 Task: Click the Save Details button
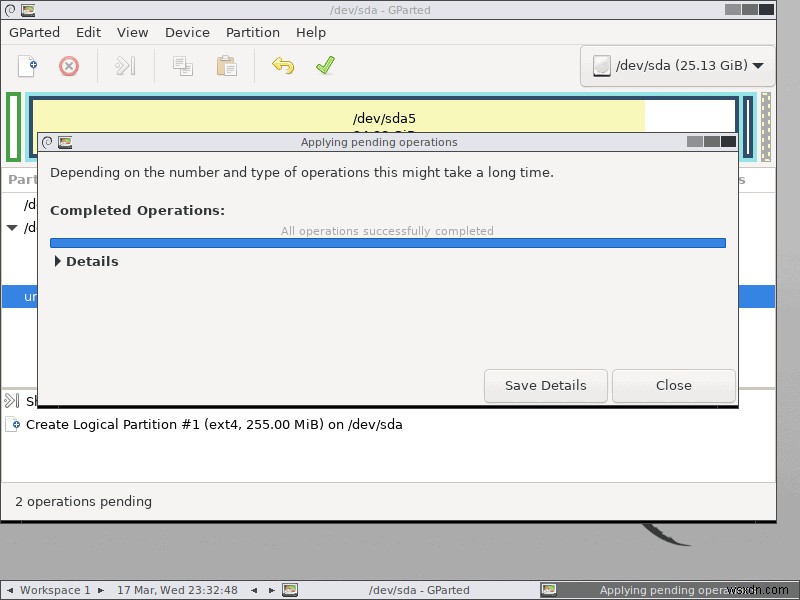click(x=545, y=385)
